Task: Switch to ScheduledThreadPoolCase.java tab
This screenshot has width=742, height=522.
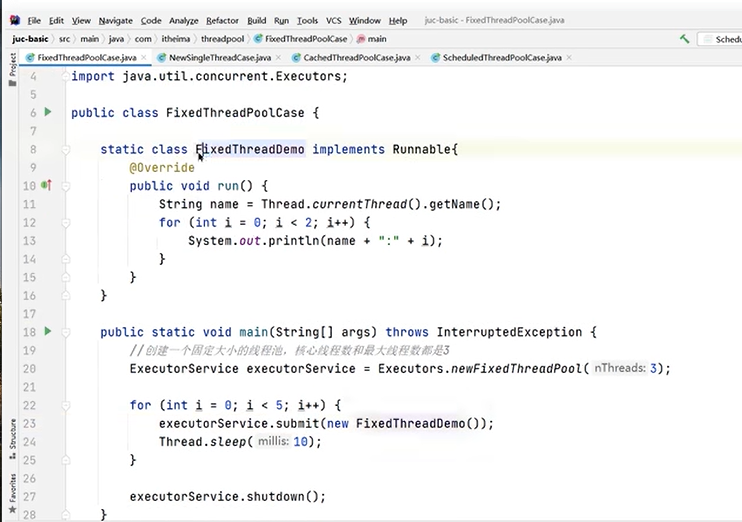Action: (x=502, y=58)
